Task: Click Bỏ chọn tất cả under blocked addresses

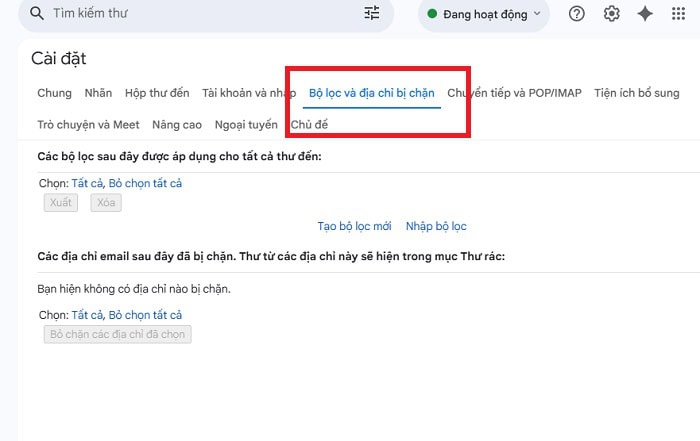Action: coord(145,315)
